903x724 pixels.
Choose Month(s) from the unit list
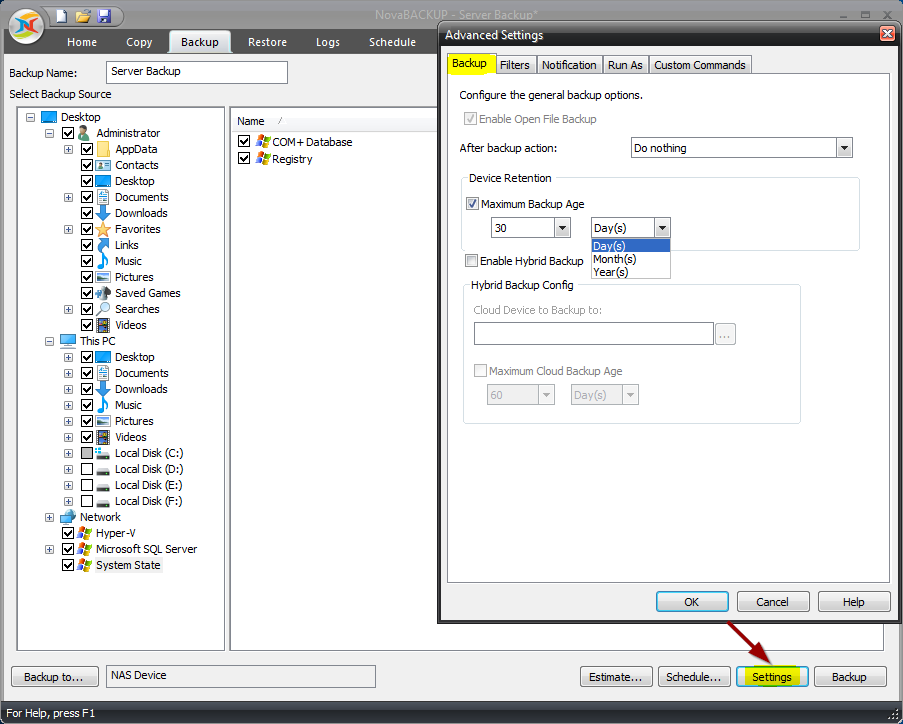coord(631,259)
